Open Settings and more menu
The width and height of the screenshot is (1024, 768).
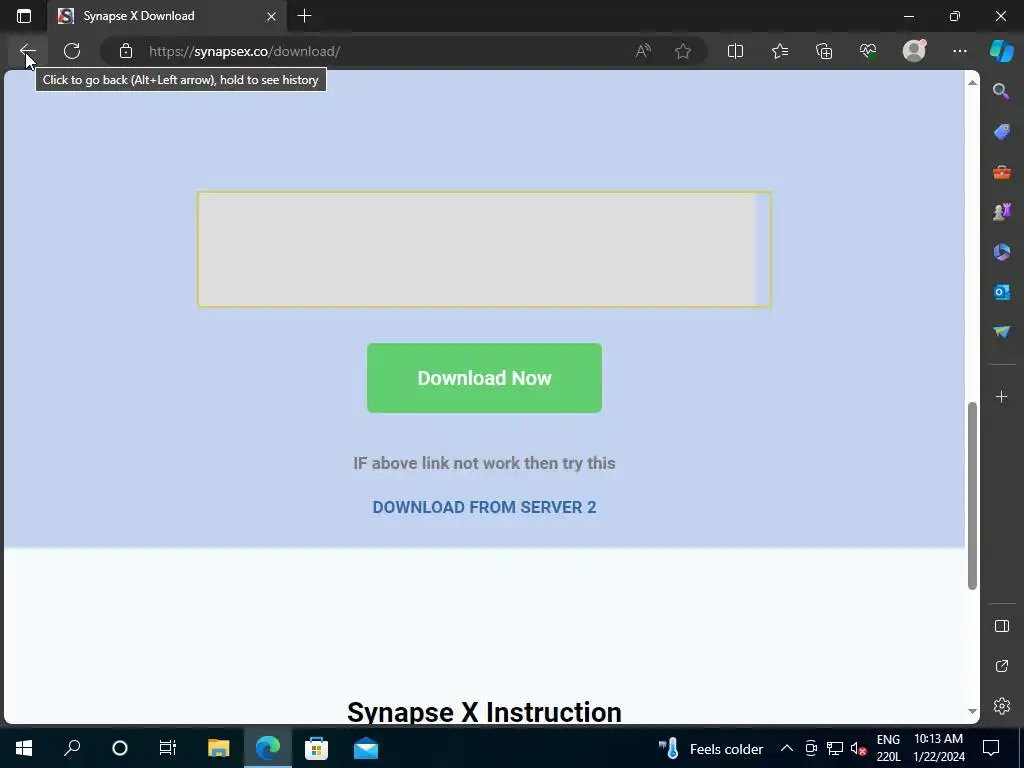(x=959, y=51)
